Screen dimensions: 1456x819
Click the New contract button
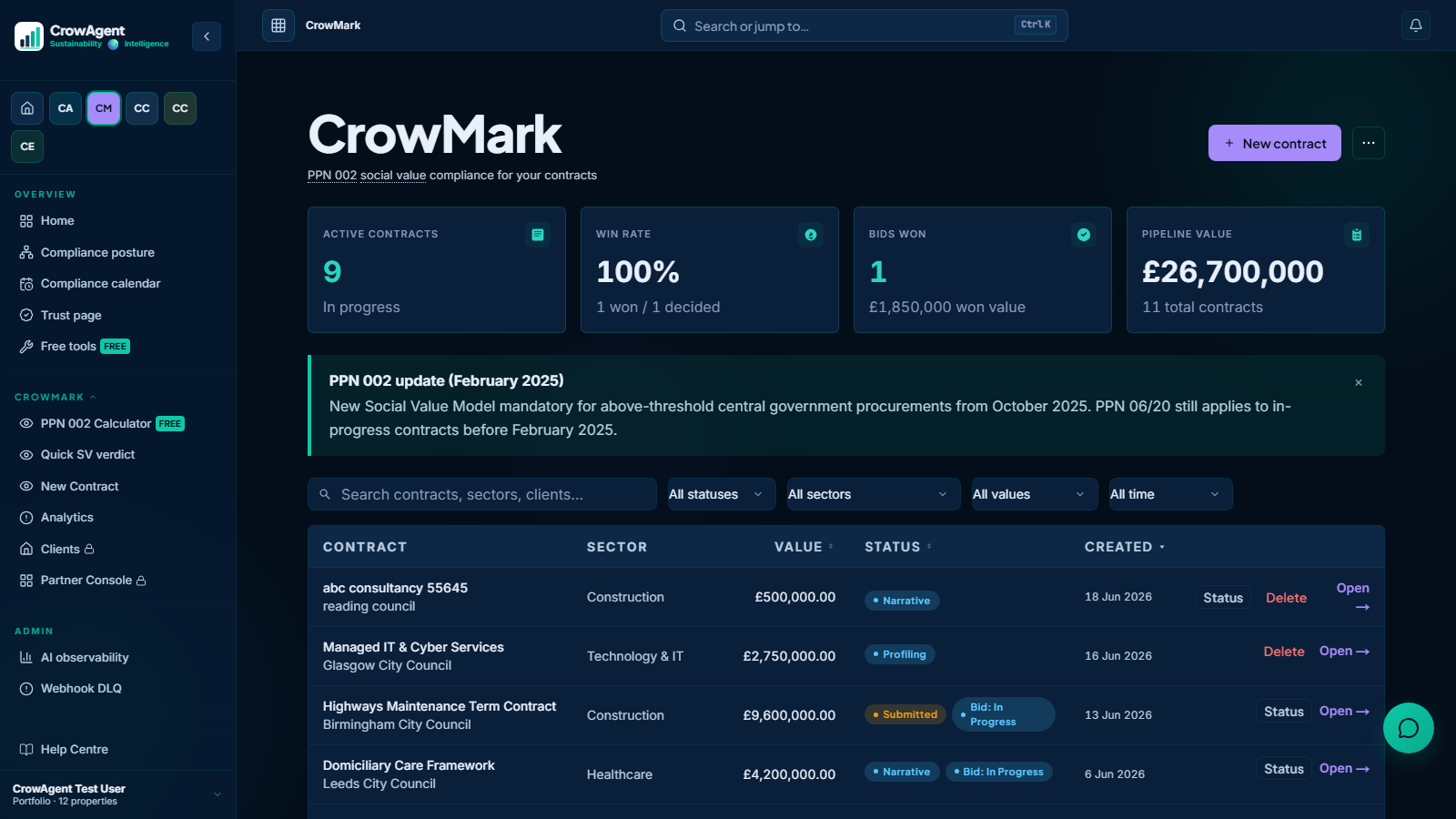pyautogui.click(x=1275, y=143)
